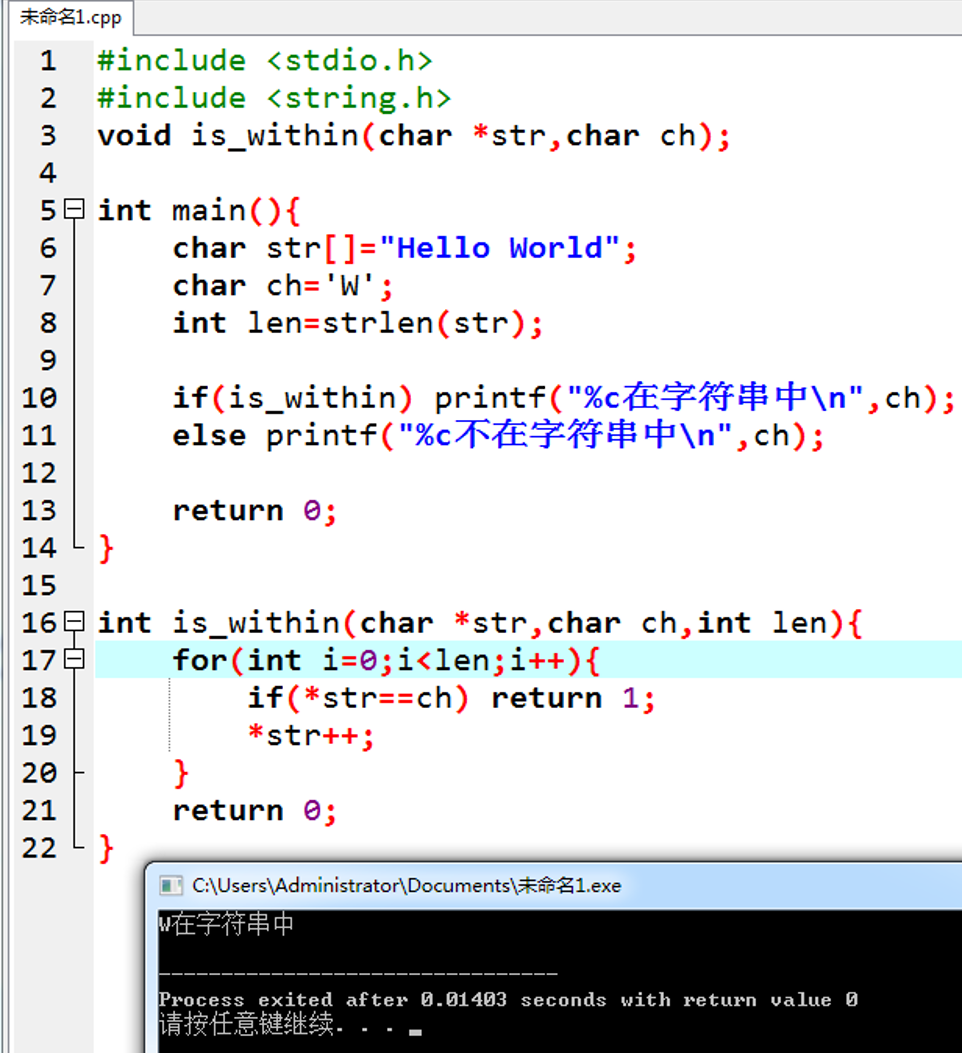Click the "Hello World" string literal

[x=499, y=248]
